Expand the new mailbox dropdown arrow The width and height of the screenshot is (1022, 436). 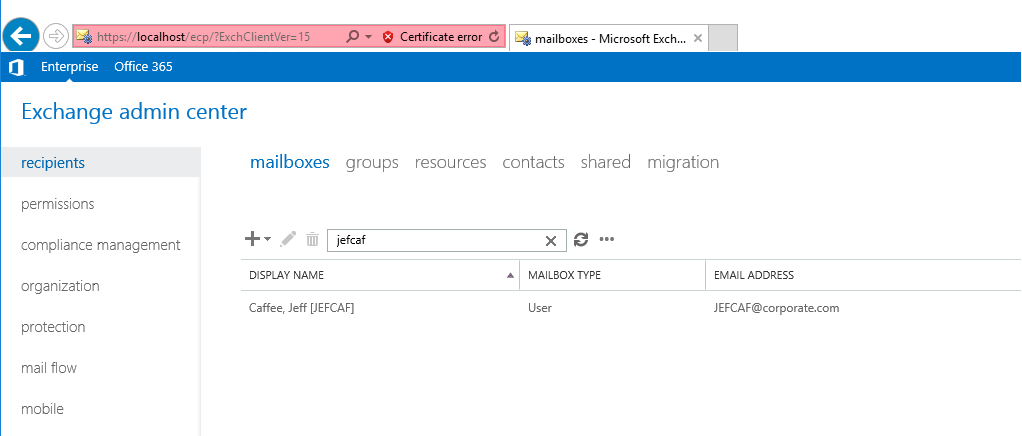pos(268,240)
